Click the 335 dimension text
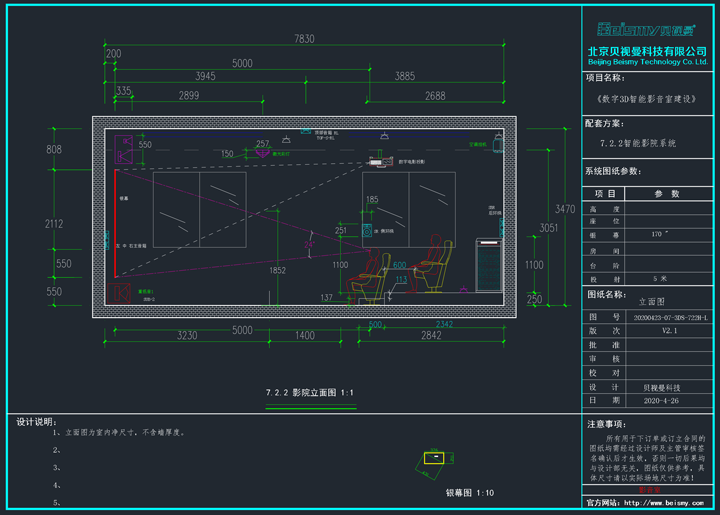 pyautogui.click(x=124, y=90)
